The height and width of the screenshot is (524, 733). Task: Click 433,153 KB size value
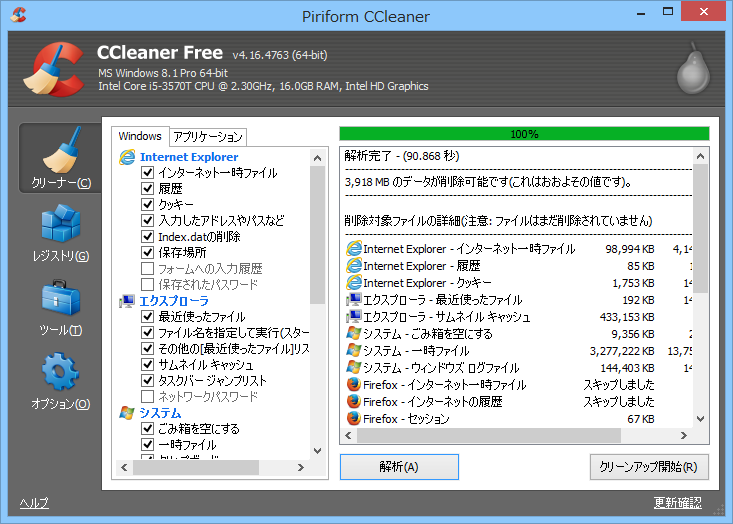[x=627, y=317]
